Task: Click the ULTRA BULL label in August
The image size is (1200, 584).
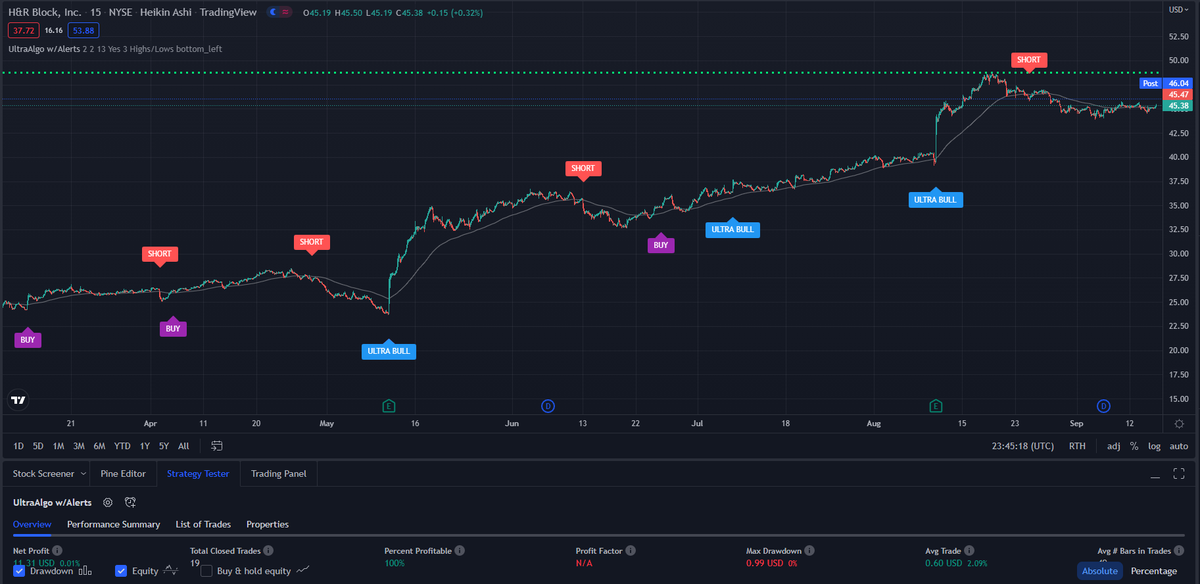Action: coord(935,200)
